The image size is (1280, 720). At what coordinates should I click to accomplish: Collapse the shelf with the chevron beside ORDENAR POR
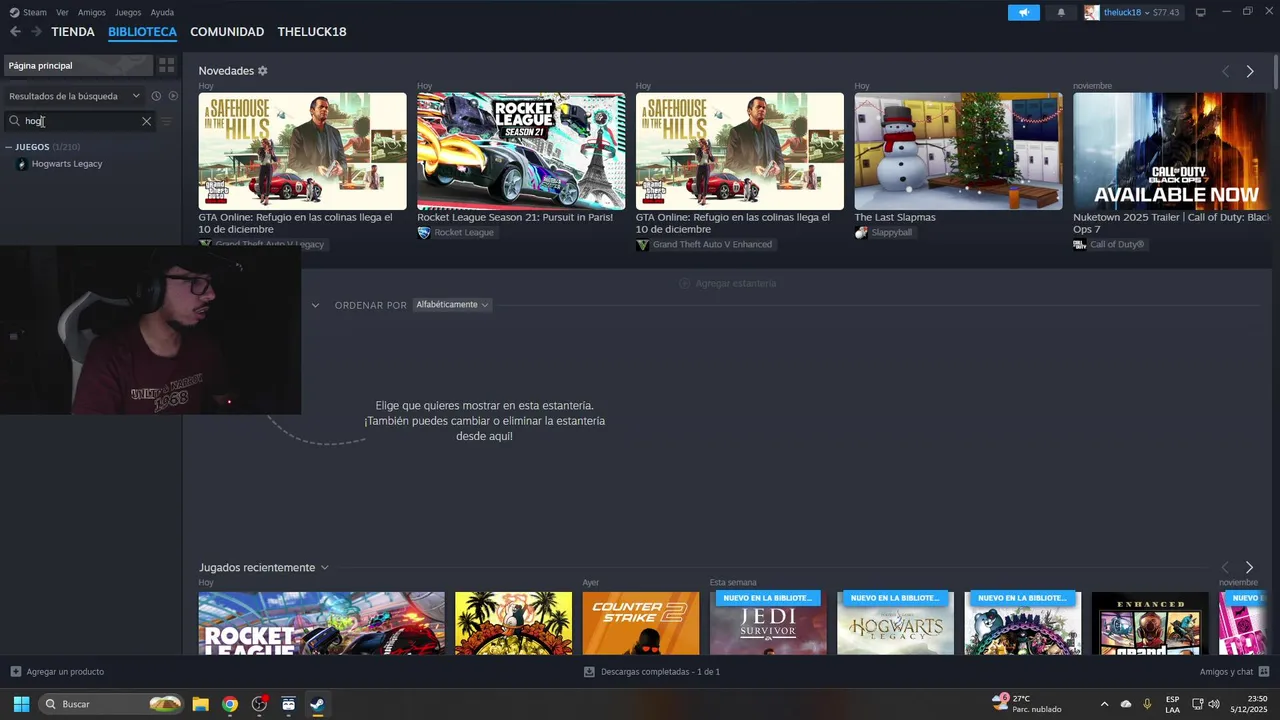(x=316, y=305)
